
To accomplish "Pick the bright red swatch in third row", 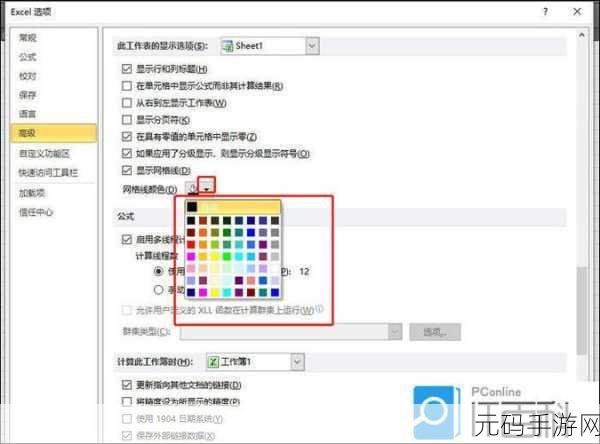I will pos(191,244).
